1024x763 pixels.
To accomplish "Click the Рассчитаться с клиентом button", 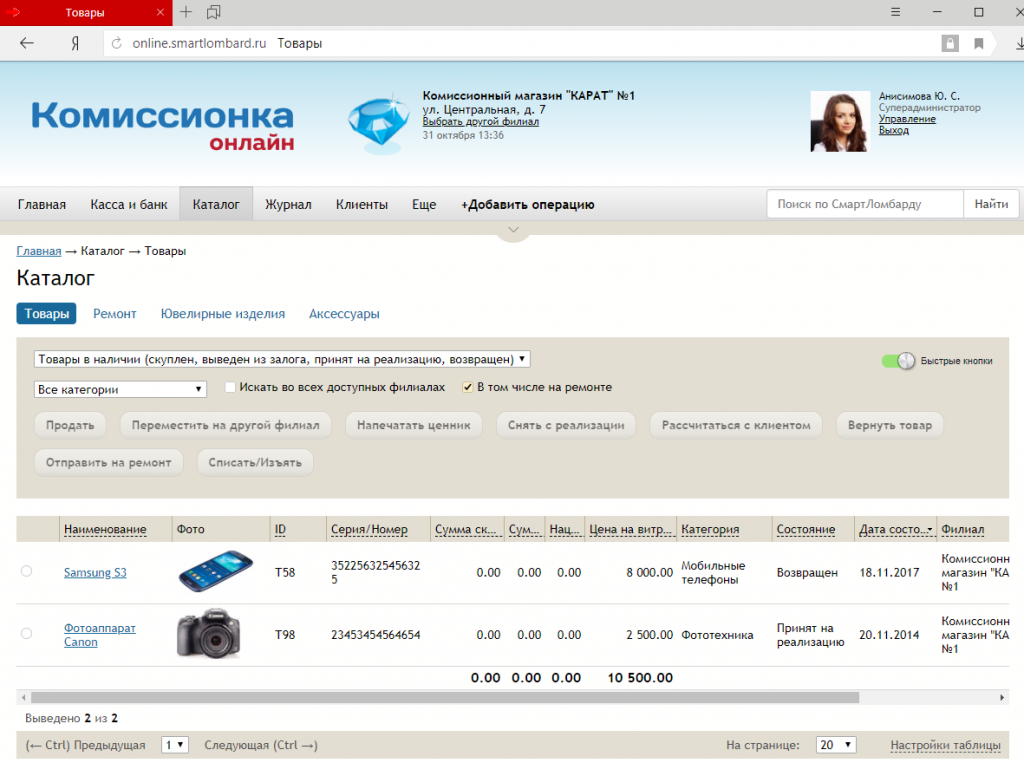I will [736, 425].
